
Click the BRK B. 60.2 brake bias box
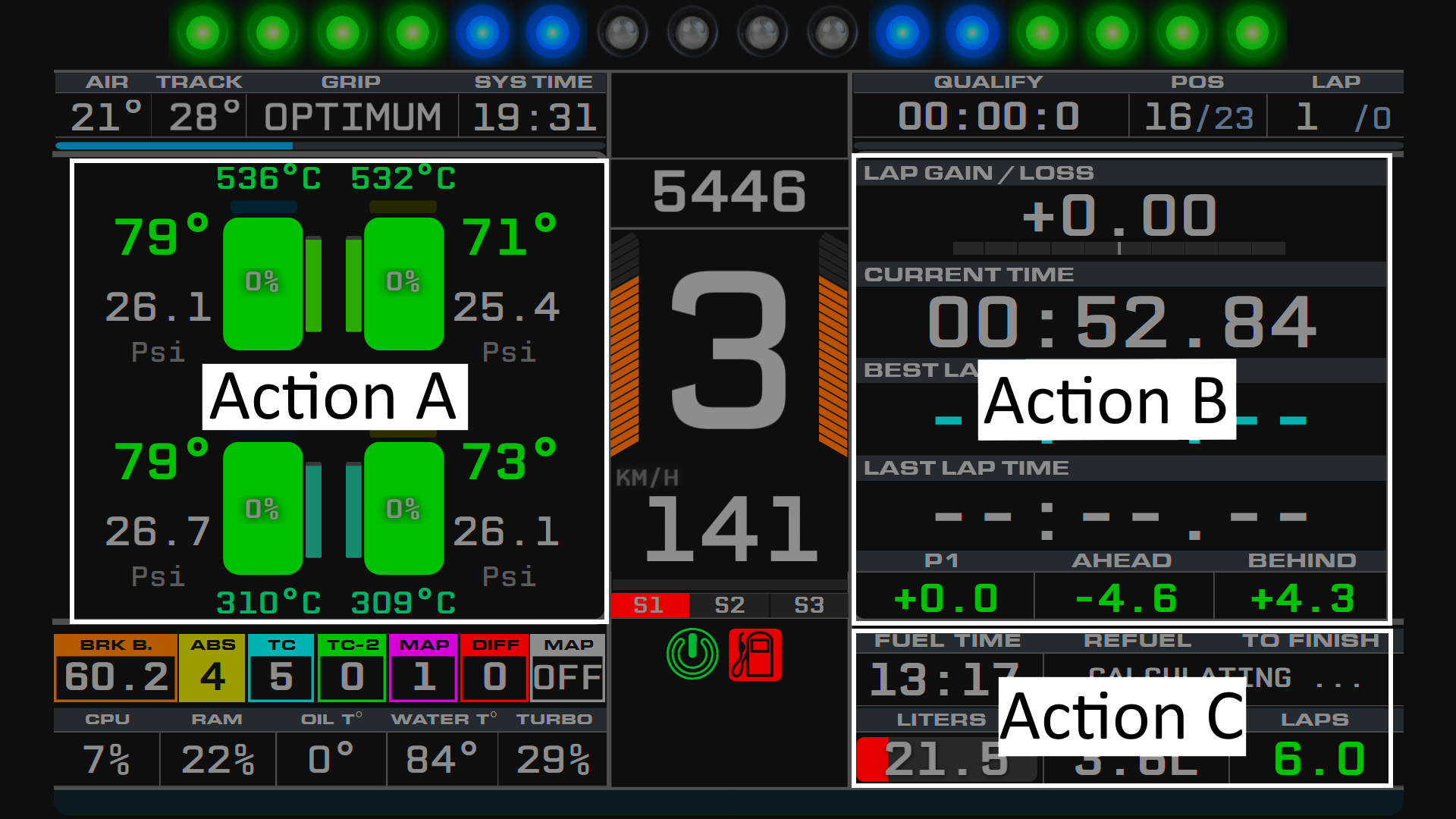115,668
